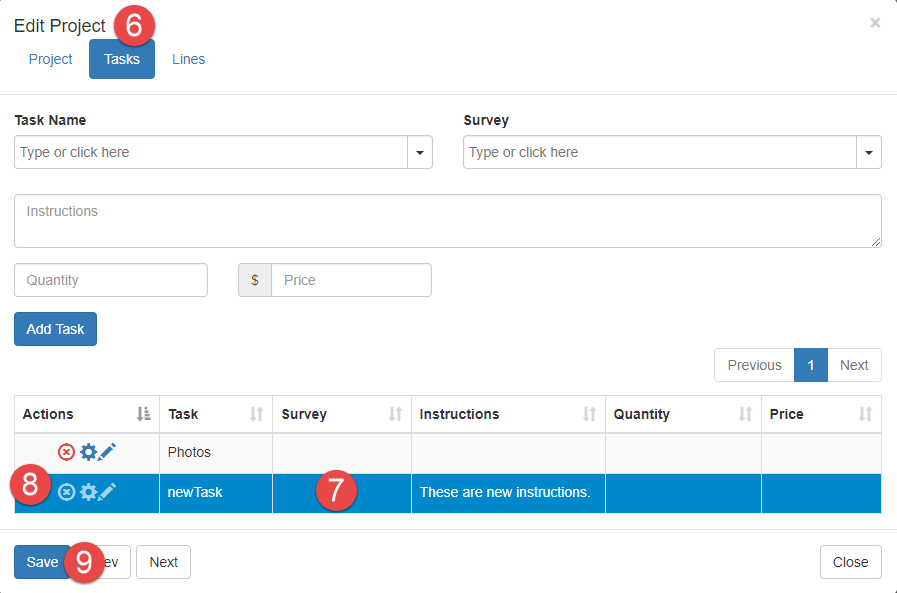This screenshot has width=897, height=593.
Task: Go to Next page in pagination
Action: pos(853,365)
